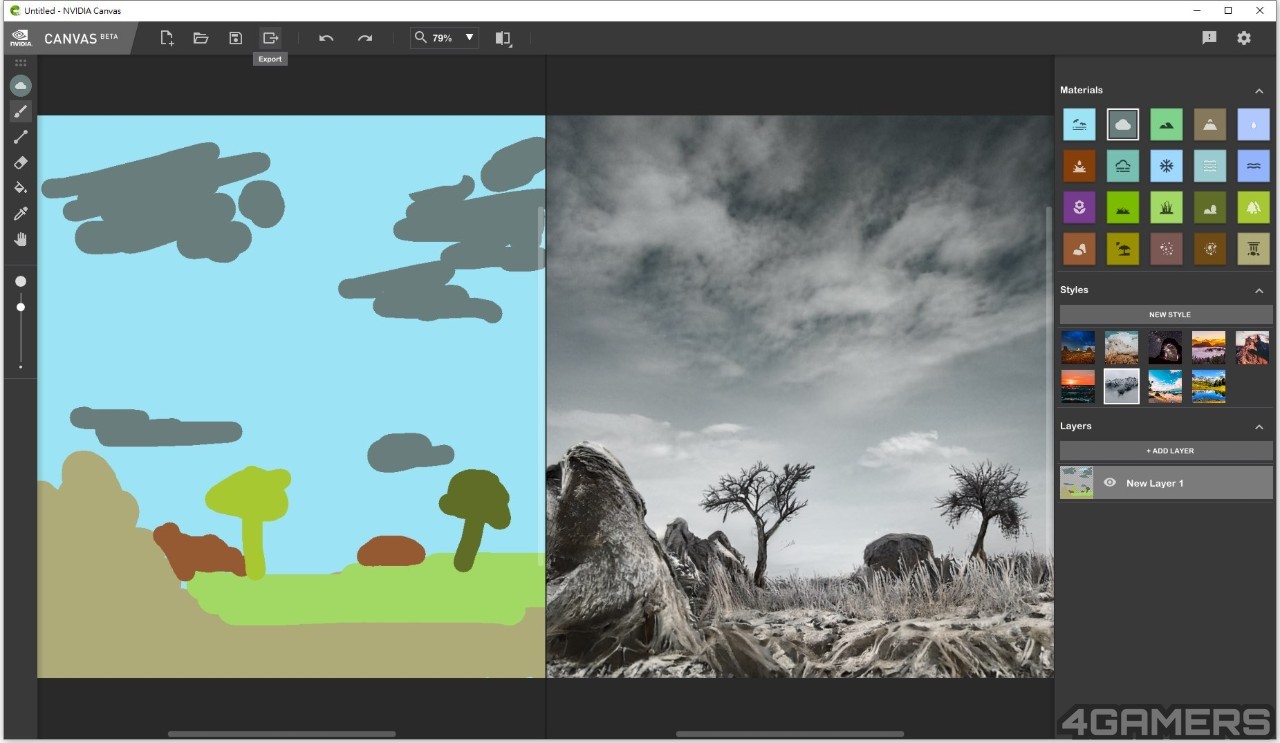Collapse the Layers panel
This screenshot has height=743, width=1280.
click(1259, 427)
